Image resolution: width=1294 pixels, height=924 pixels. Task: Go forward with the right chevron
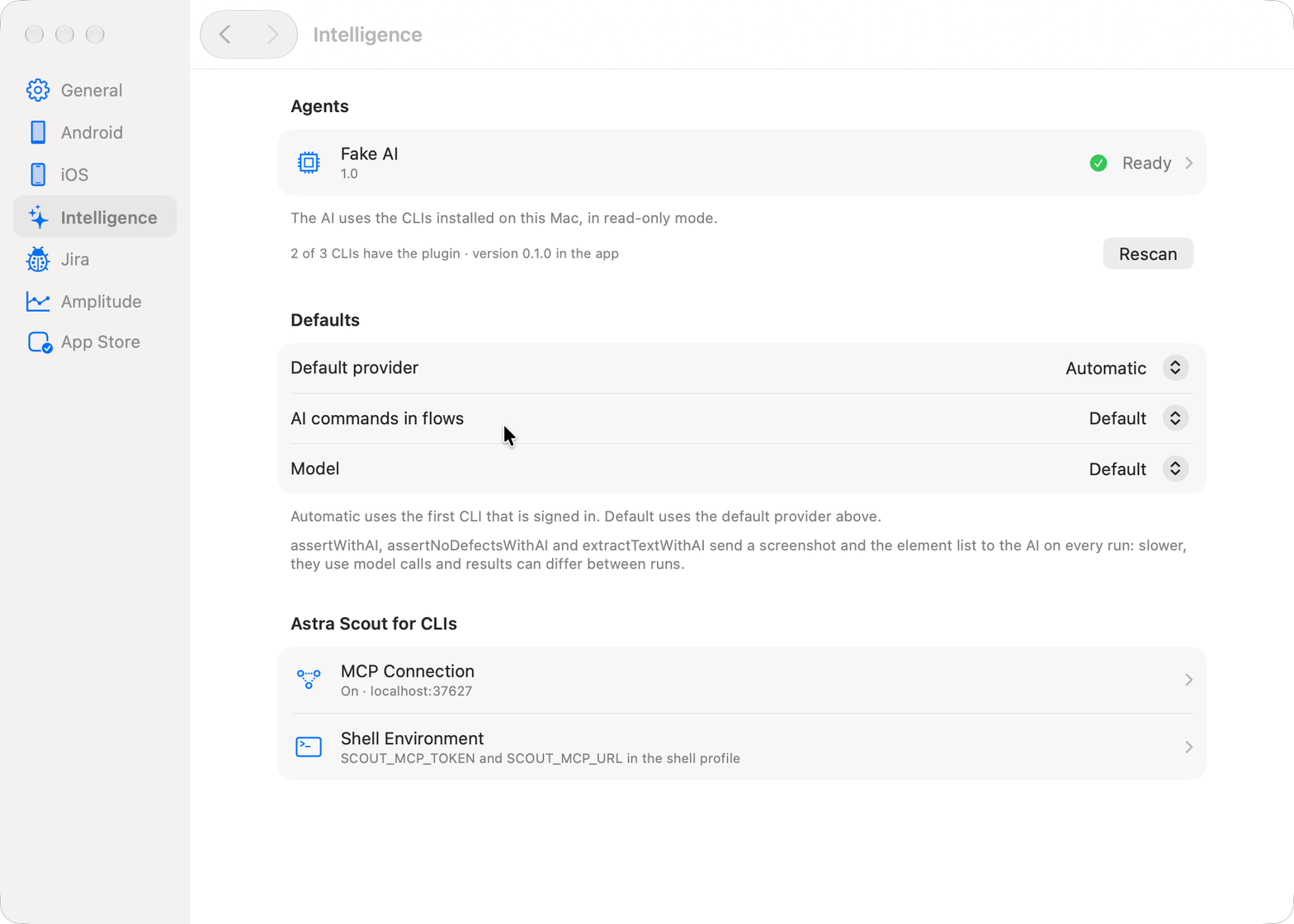272,35
